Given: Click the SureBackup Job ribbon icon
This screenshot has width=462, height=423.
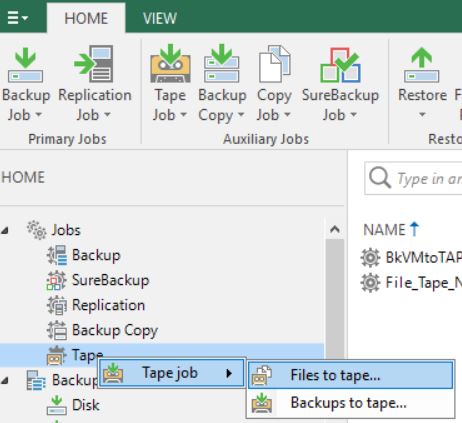Looking at the screenshot, I should 340,65.
